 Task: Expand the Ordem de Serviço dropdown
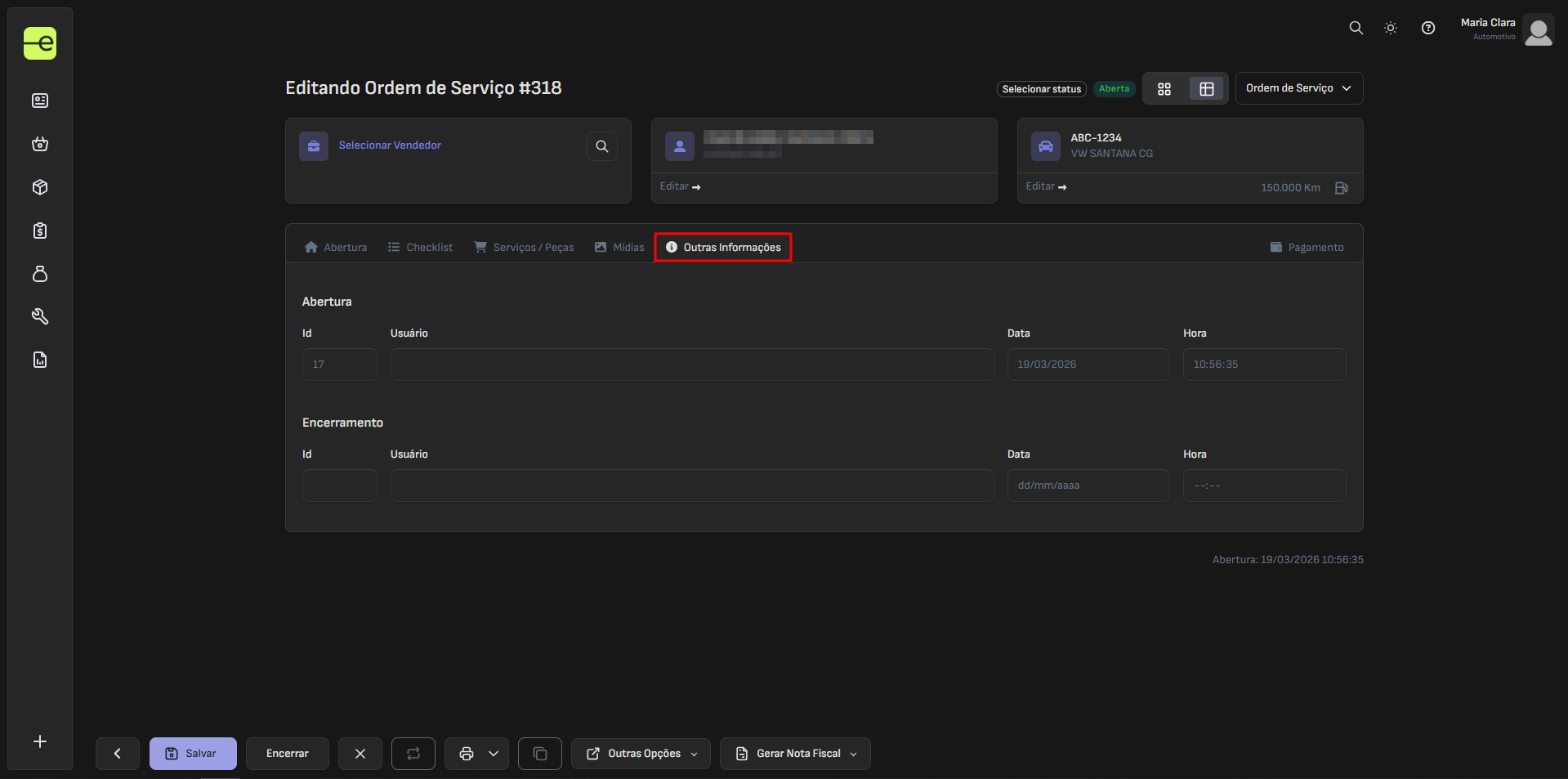[1298, 88]
